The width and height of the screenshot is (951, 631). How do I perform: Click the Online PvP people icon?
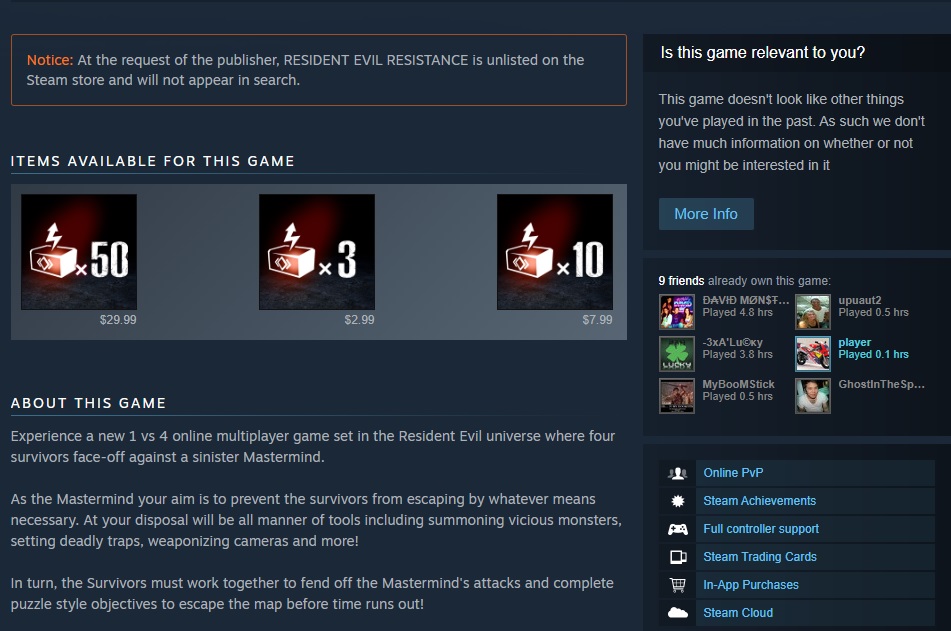(x=677, y=473)
